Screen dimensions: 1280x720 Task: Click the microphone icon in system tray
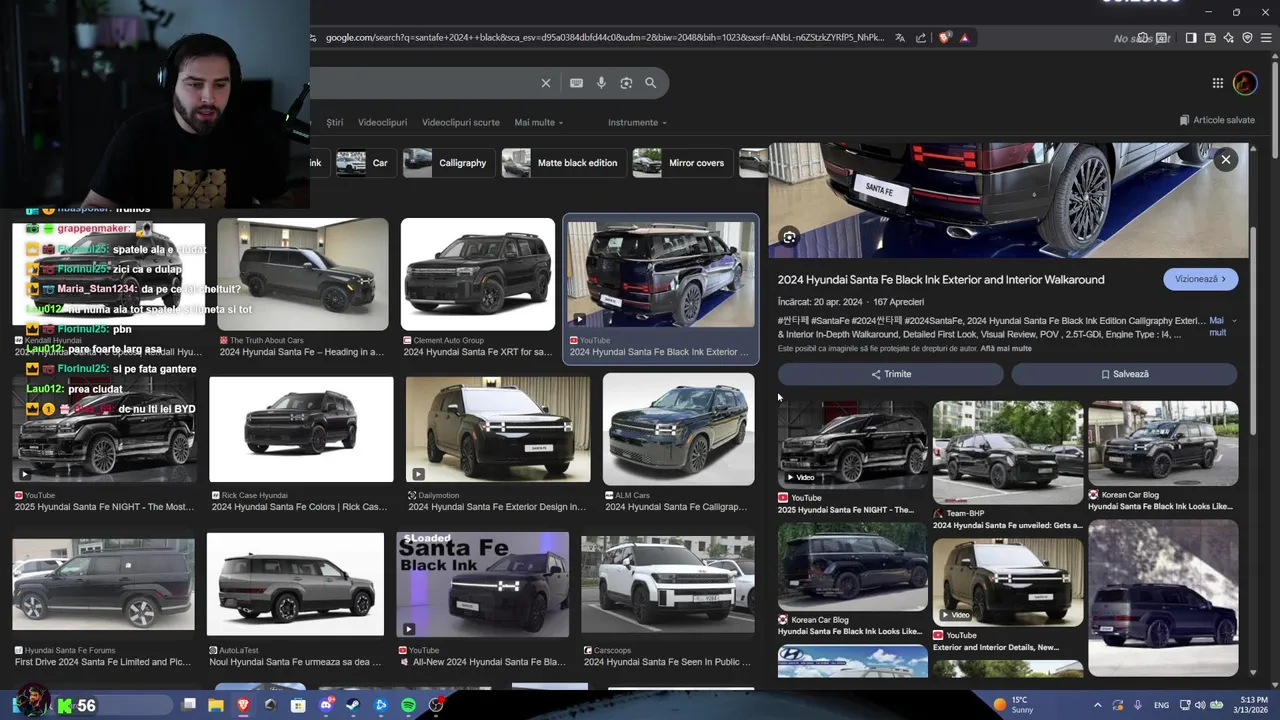click(1138, 705)
